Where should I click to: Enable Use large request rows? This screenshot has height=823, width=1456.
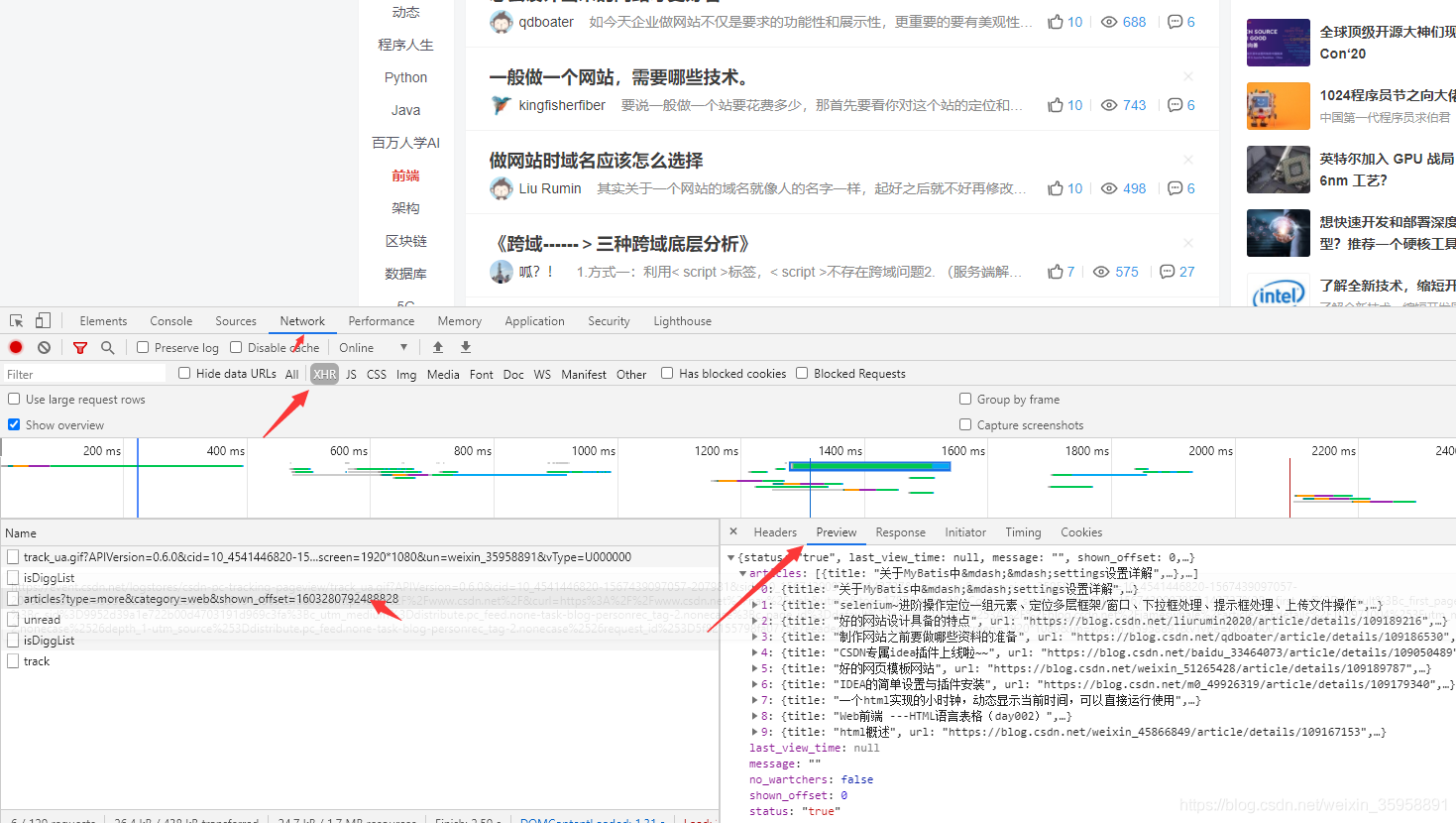pyautogui.click(x=14, y=399)
